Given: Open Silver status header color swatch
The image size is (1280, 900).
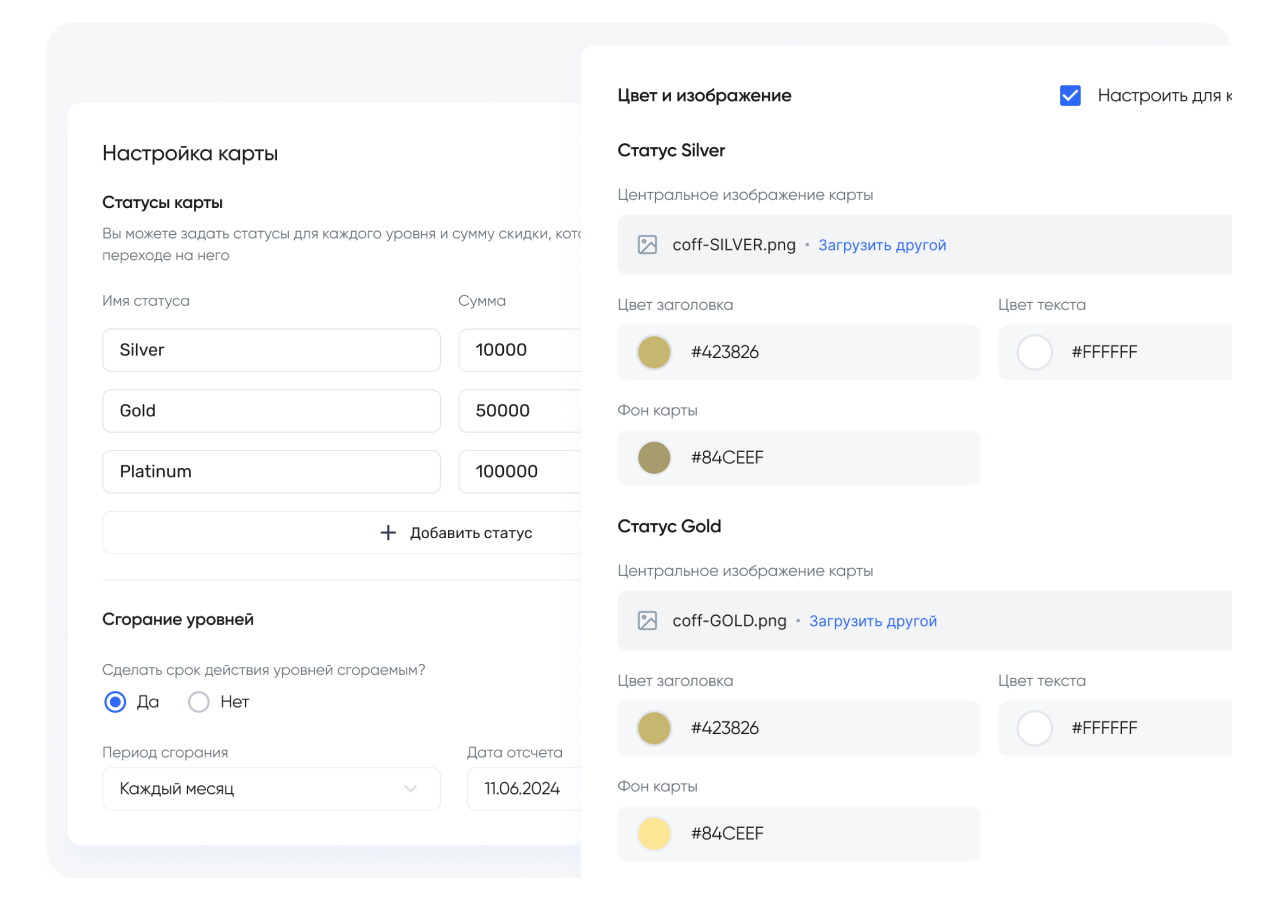Looking at the screenshot, I should click(654, 352).
